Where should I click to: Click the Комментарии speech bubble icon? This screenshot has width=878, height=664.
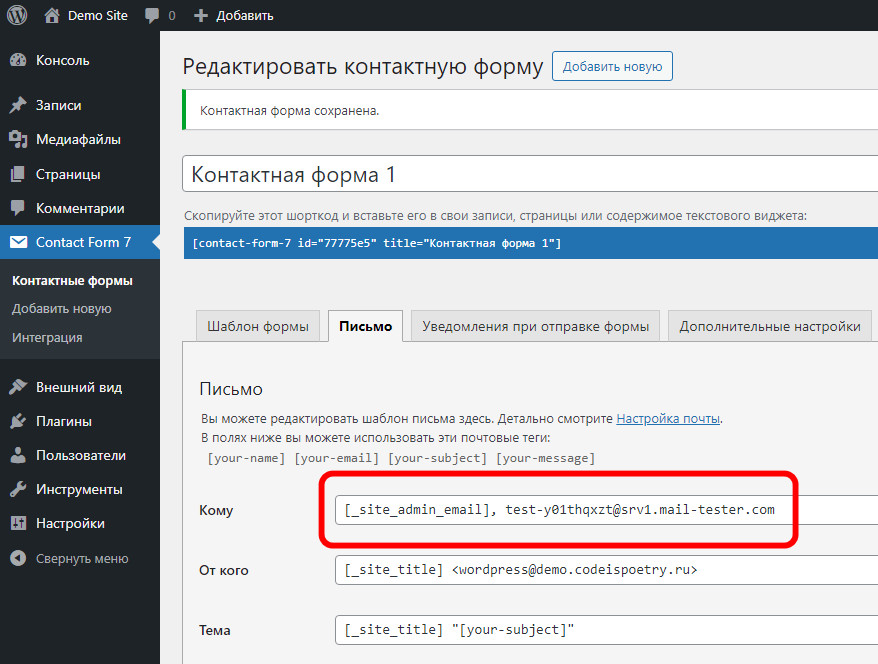[x=18, y=208]
